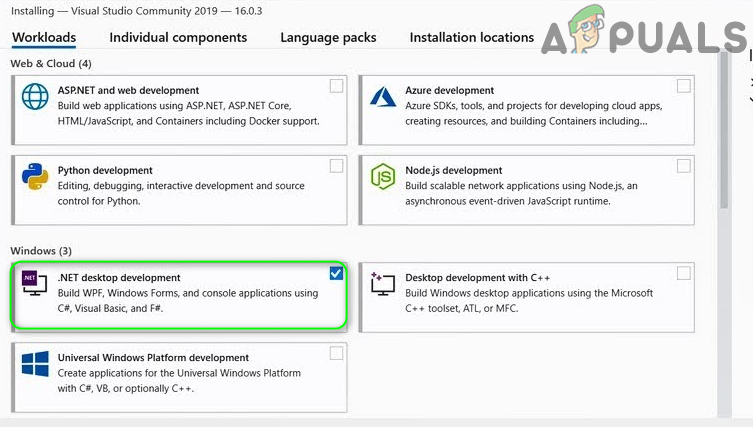
Task: Click the Azure SDKs description text
Action: tap(534, 113)
